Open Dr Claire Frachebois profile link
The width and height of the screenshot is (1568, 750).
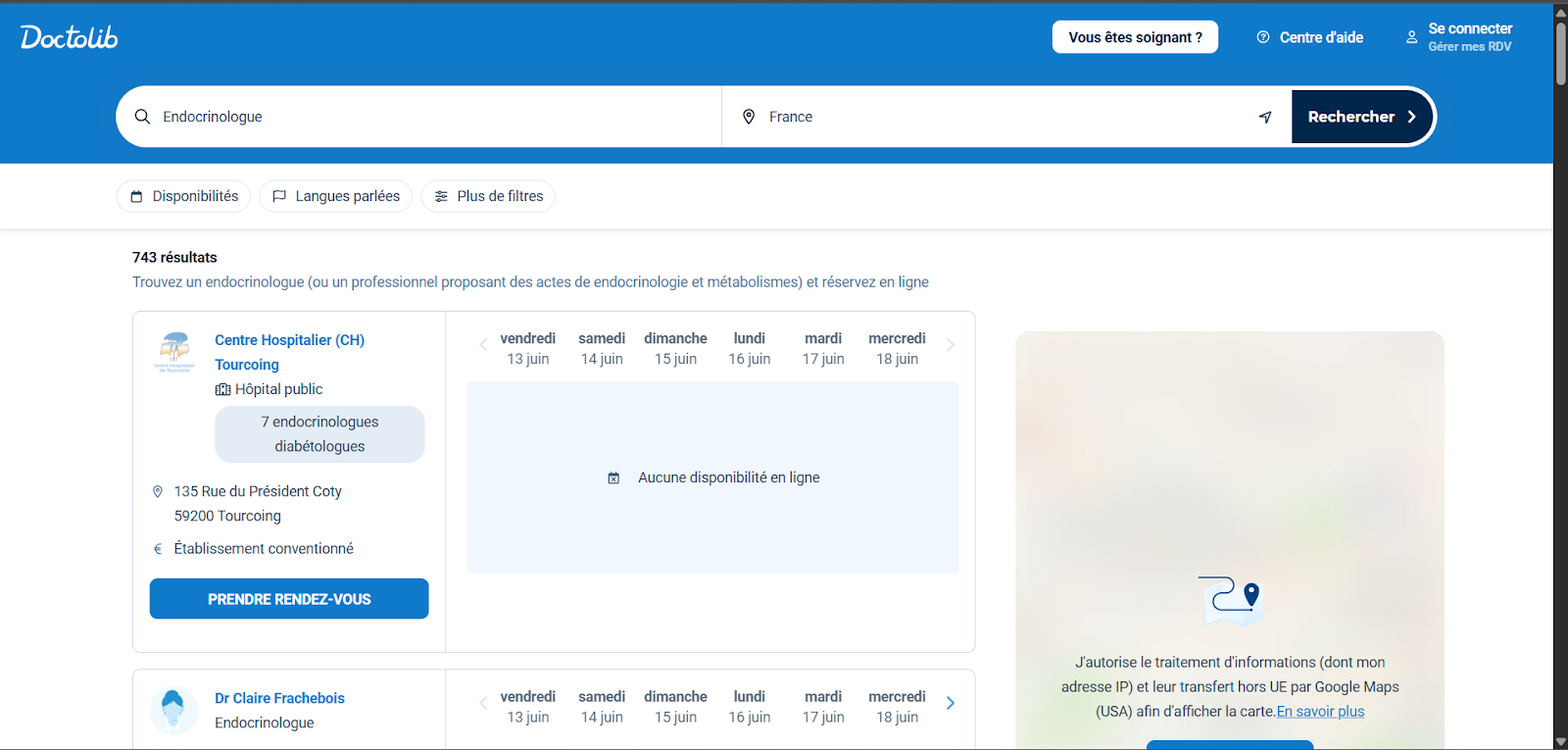tap(279, 698)
